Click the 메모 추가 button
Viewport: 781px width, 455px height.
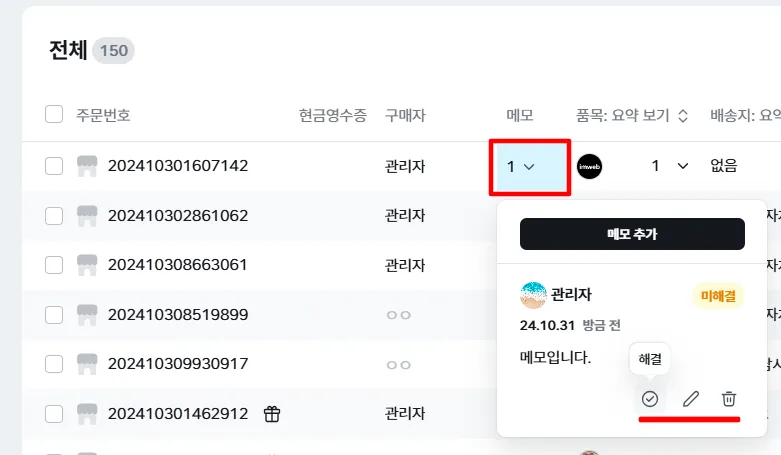(x=632, y=234)
